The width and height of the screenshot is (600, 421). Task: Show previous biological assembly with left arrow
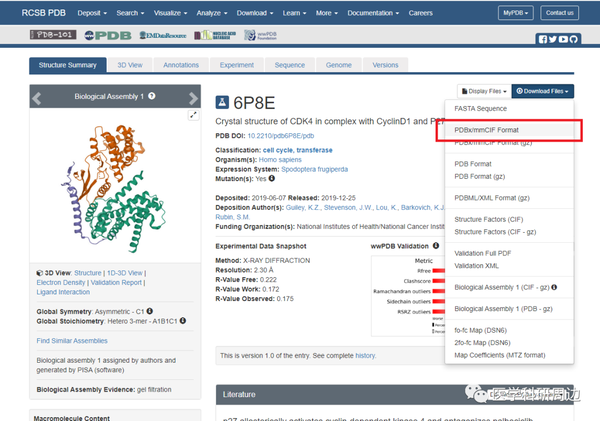tap(37, 98)
